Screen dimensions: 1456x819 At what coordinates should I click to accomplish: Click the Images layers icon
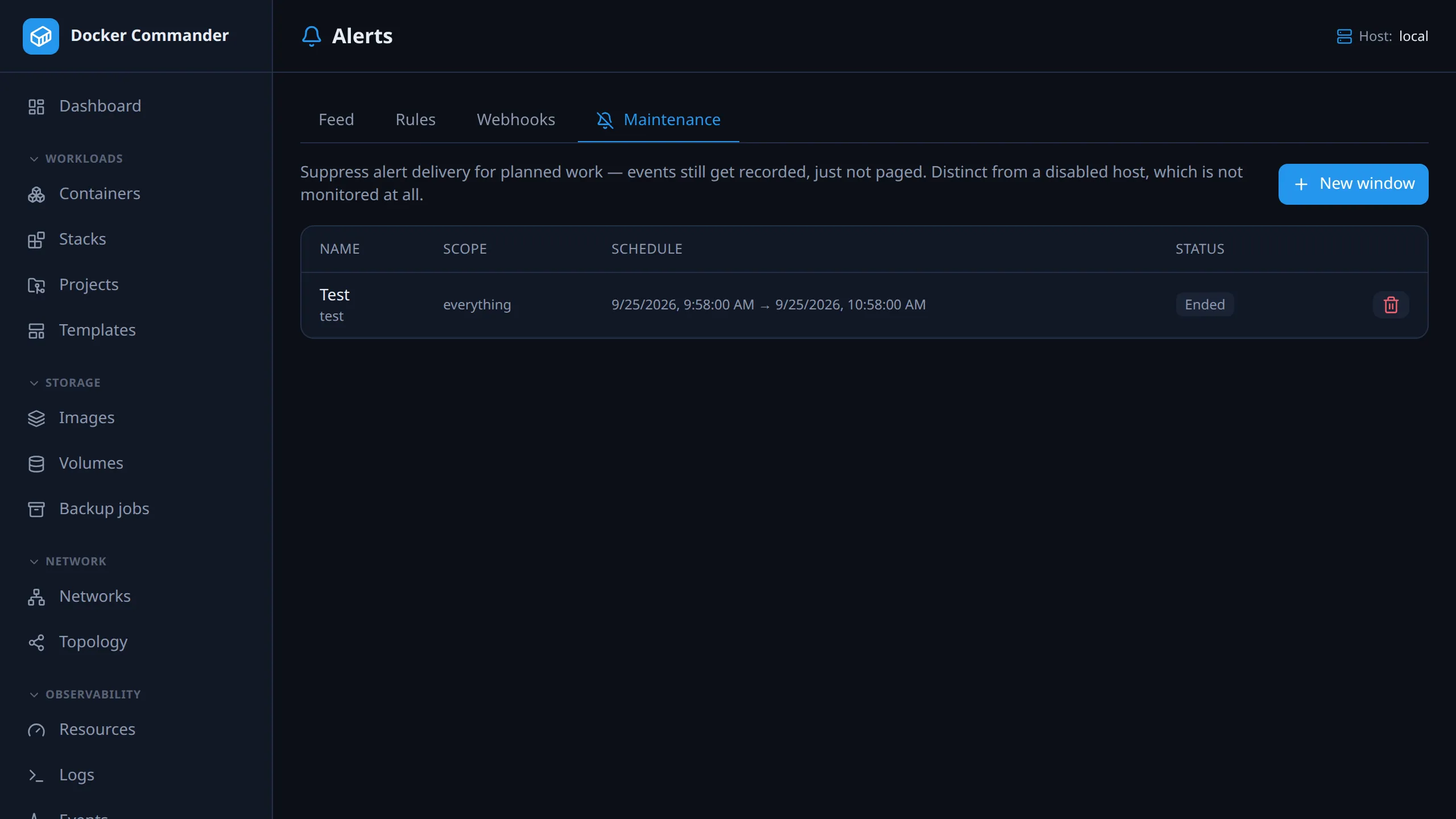coord(36,418)
